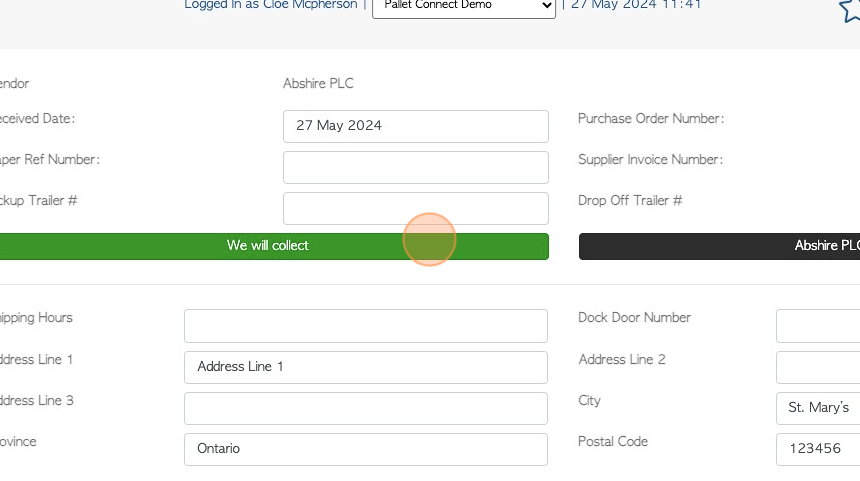Viewport: 860px width, 481px height.
Task: Click the Drop Off Trailer # label
Action: 630,201
